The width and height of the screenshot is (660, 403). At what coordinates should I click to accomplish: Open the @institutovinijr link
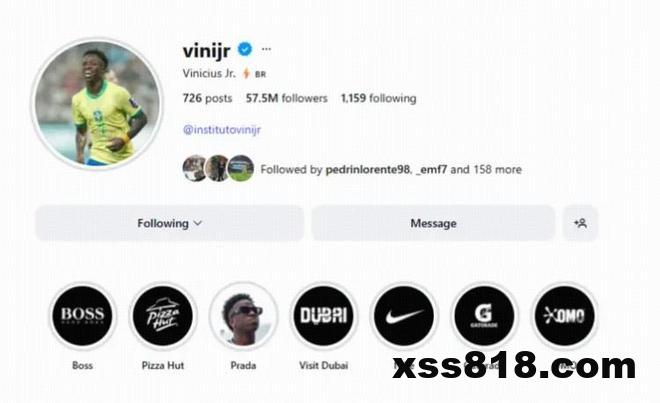pyautogui.click(x=222, y=130)
